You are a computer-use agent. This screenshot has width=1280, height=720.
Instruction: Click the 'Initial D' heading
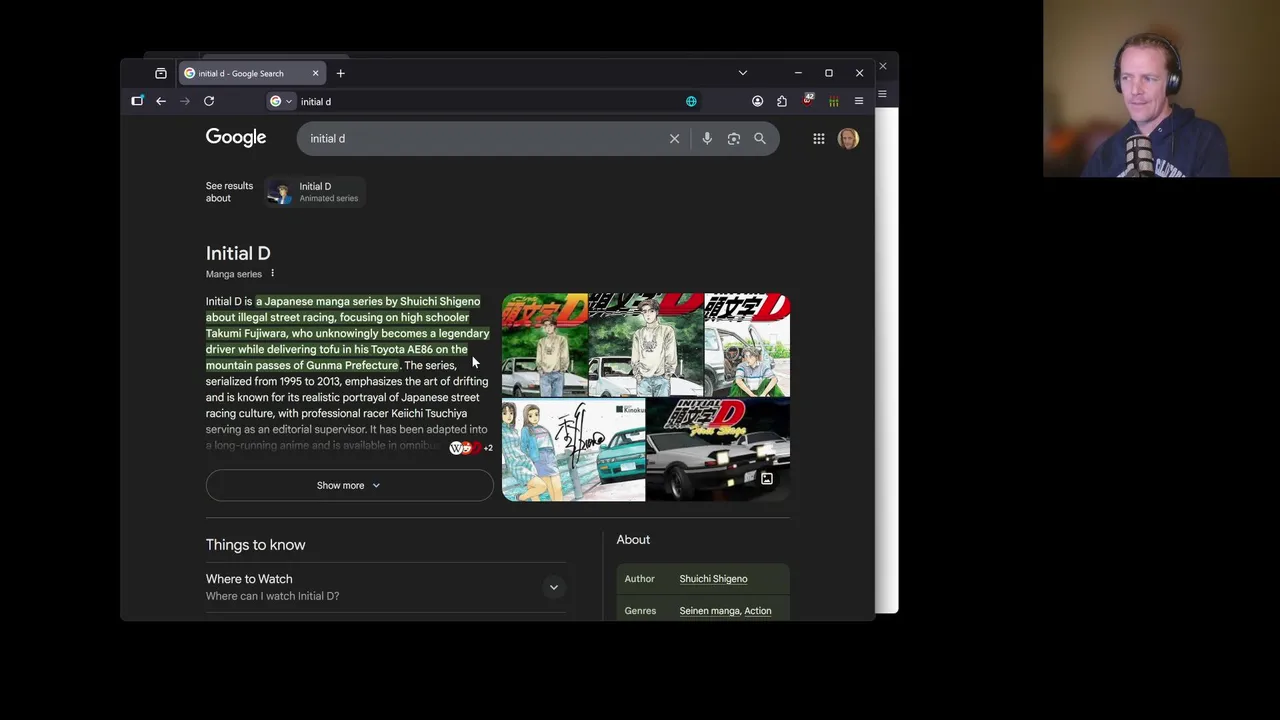(x=238, y=253)
